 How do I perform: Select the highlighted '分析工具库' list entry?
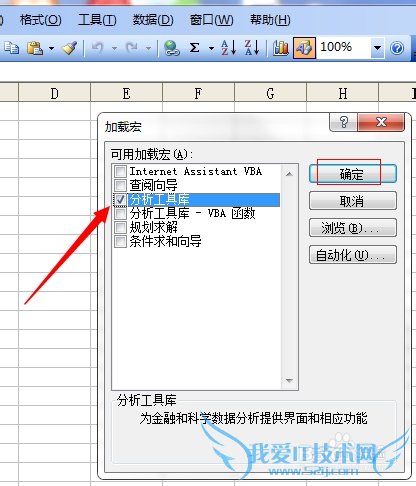[204, 199]
